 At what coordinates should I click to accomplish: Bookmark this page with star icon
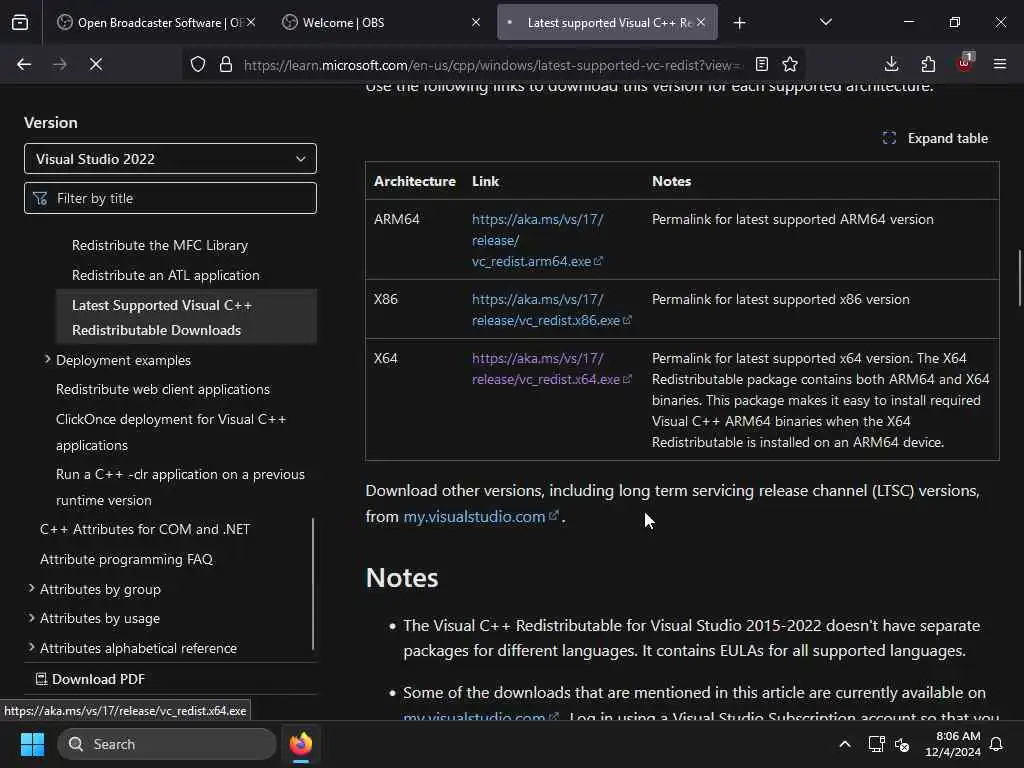790,64
